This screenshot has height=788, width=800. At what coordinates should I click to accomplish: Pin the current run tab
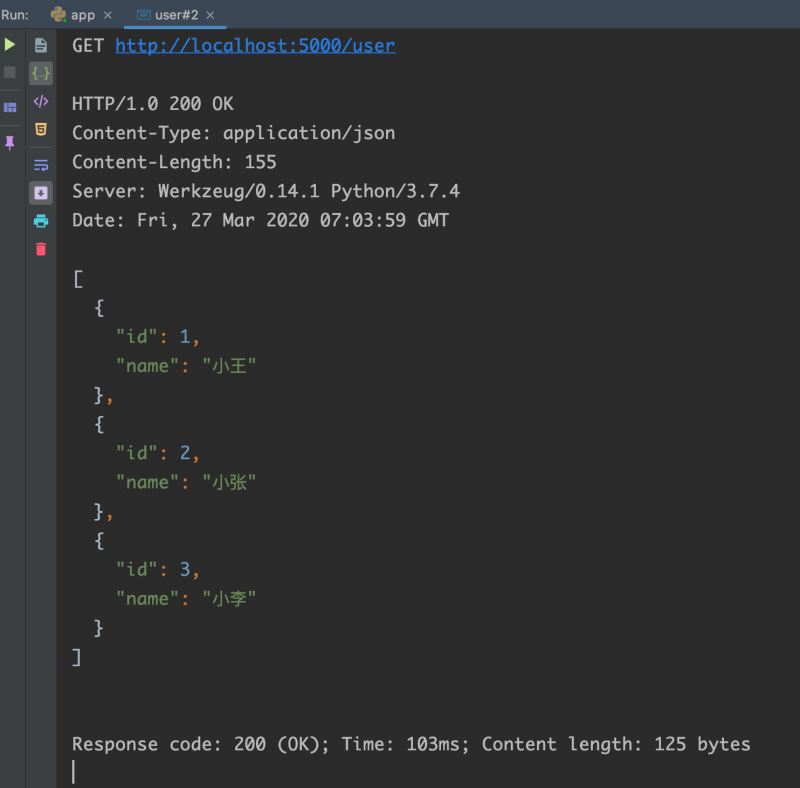10,143
